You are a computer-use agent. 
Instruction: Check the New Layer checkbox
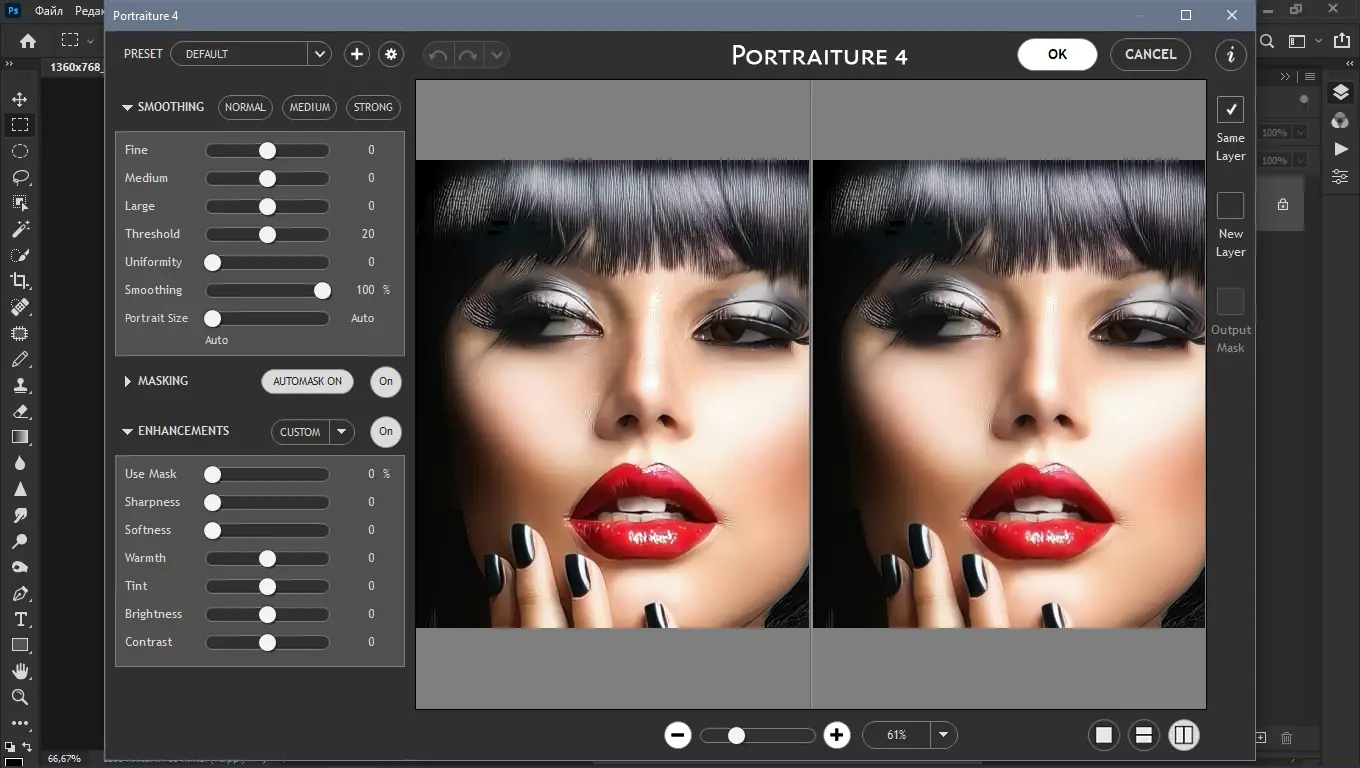[1230, 205]
